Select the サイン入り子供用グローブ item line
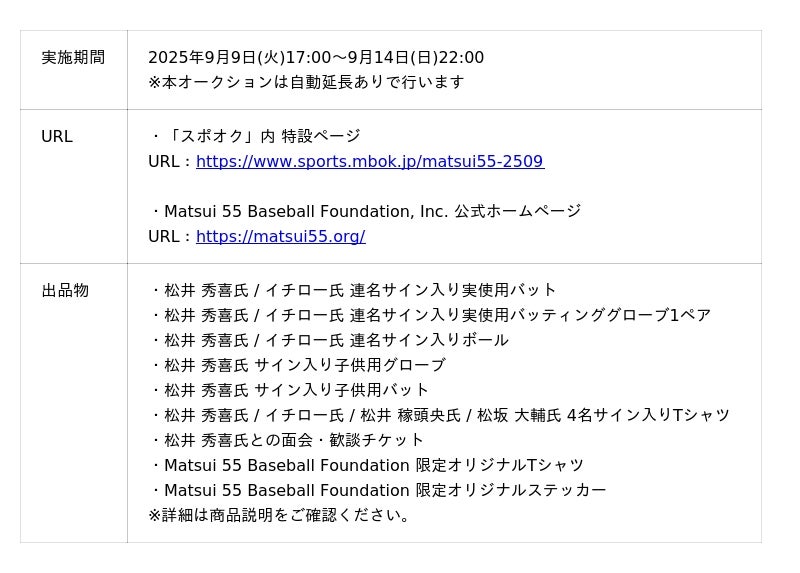The image size is (800, 573). 297,366
